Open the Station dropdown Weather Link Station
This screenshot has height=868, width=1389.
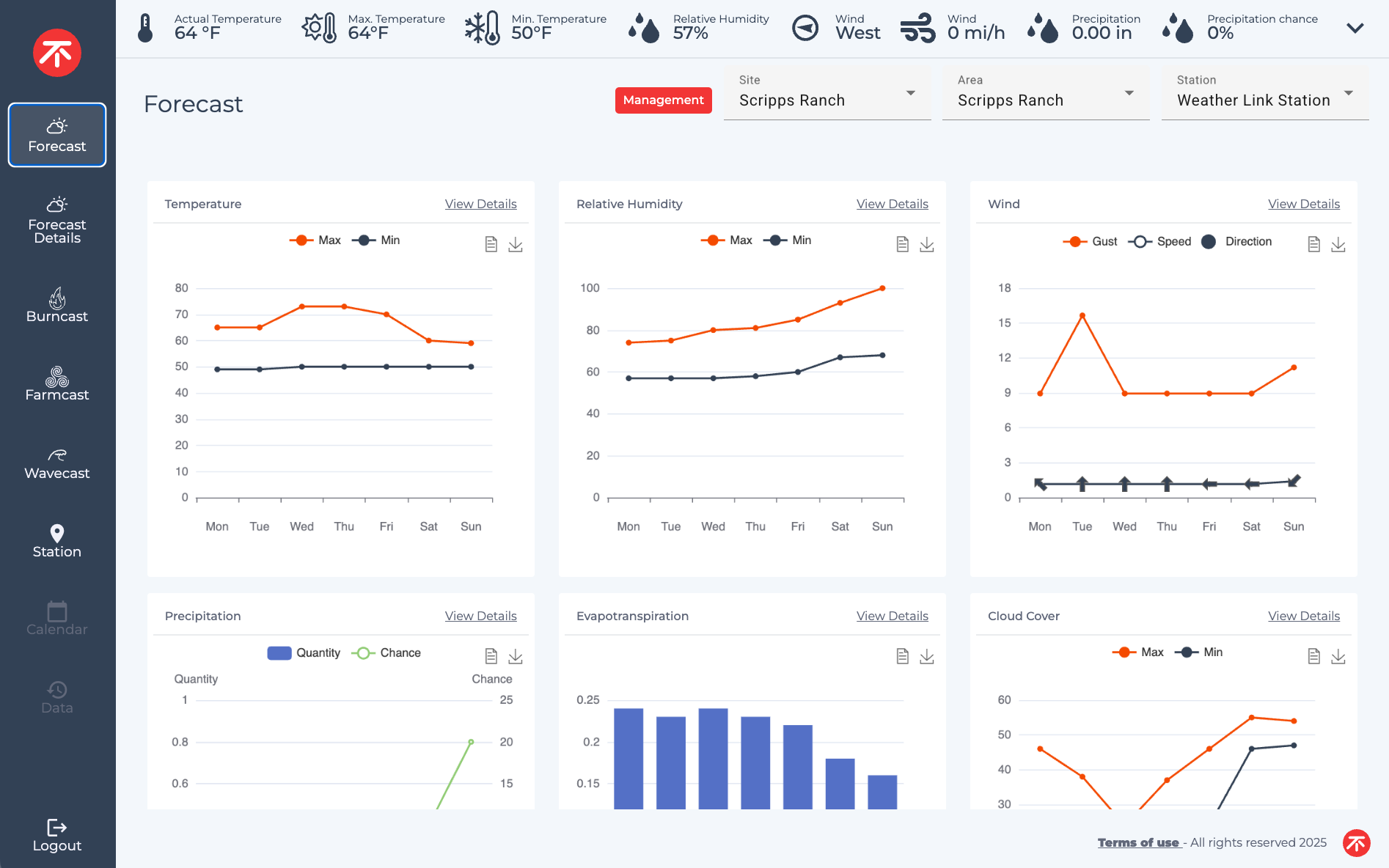tap(1265, 94)
